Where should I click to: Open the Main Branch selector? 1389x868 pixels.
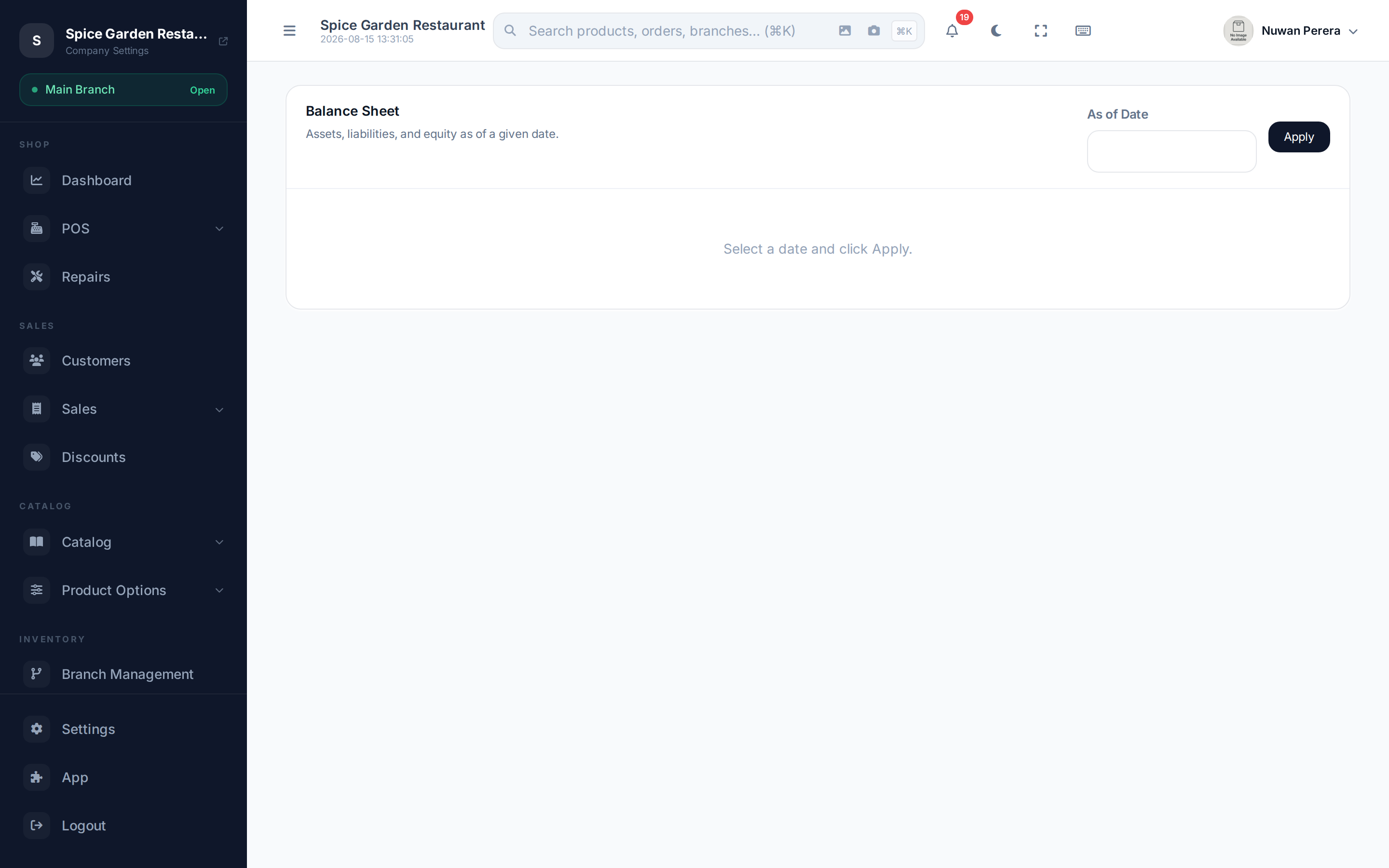(123, 90)
